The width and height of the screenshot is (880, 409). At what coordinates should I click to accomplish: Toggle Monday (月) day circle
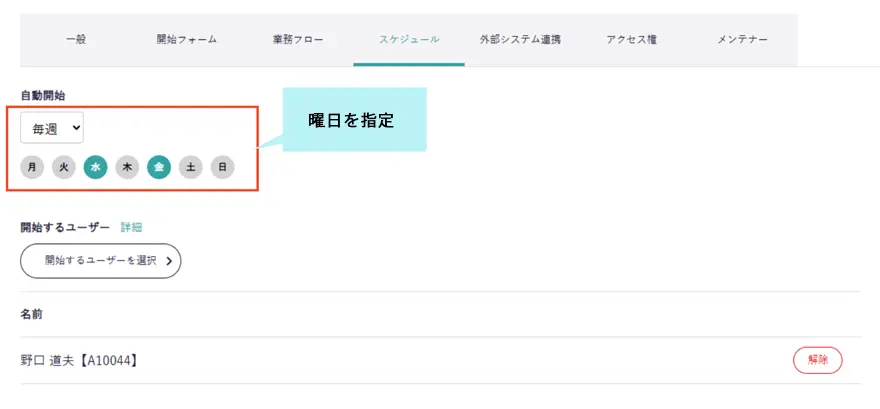coord(32,167)
